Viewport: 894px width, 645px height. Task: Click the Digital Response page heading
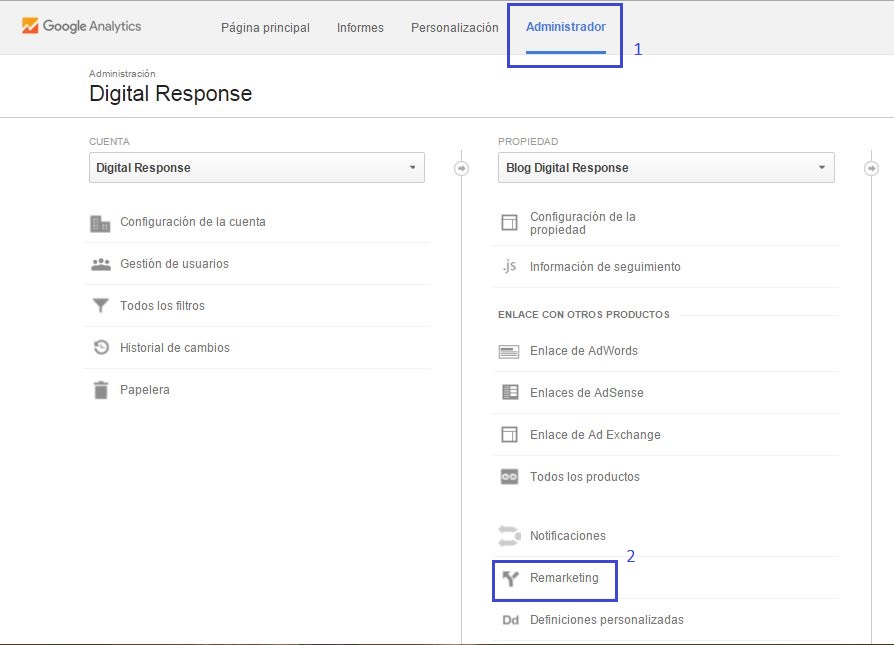tap(170, 94)
